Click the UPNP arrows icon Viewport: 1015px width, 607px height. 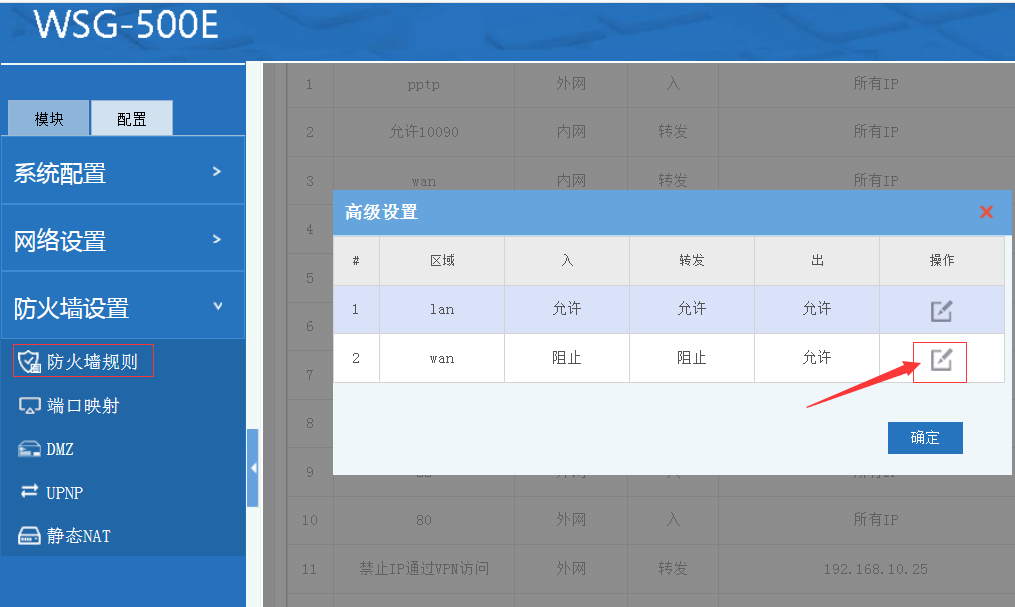point(30,492)
